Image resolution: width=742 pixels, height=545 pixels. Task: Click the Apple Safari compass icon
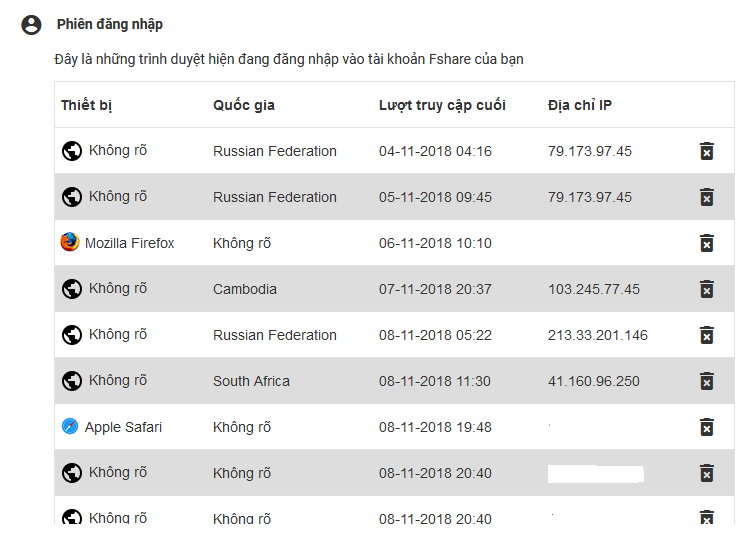[70, 426]
